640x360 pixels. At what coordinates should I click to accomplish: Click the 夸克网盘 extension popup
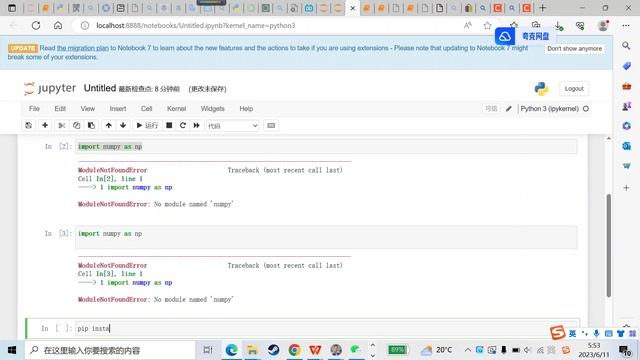click(x=524, y=36)
